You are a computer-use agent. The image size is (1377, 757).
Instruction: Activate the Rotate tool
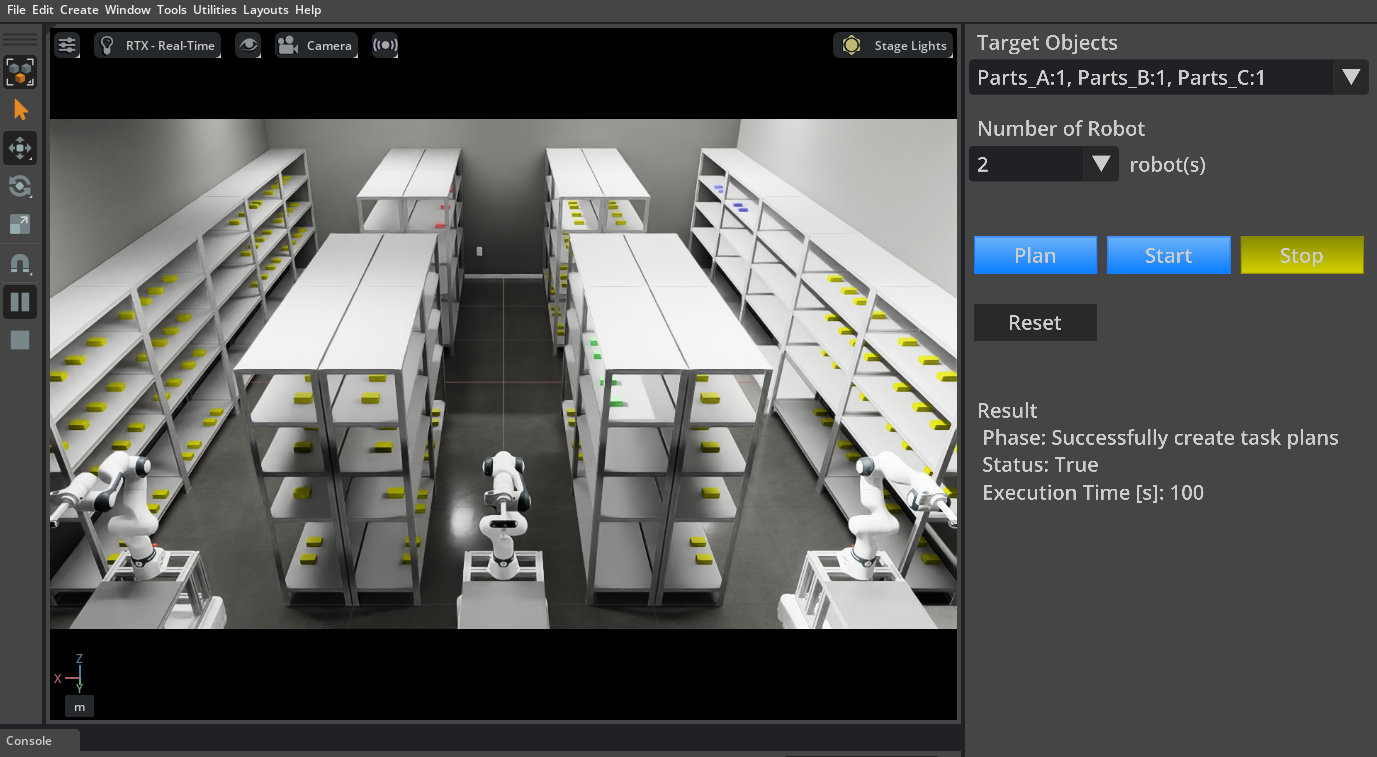click(x=20, y=186)
